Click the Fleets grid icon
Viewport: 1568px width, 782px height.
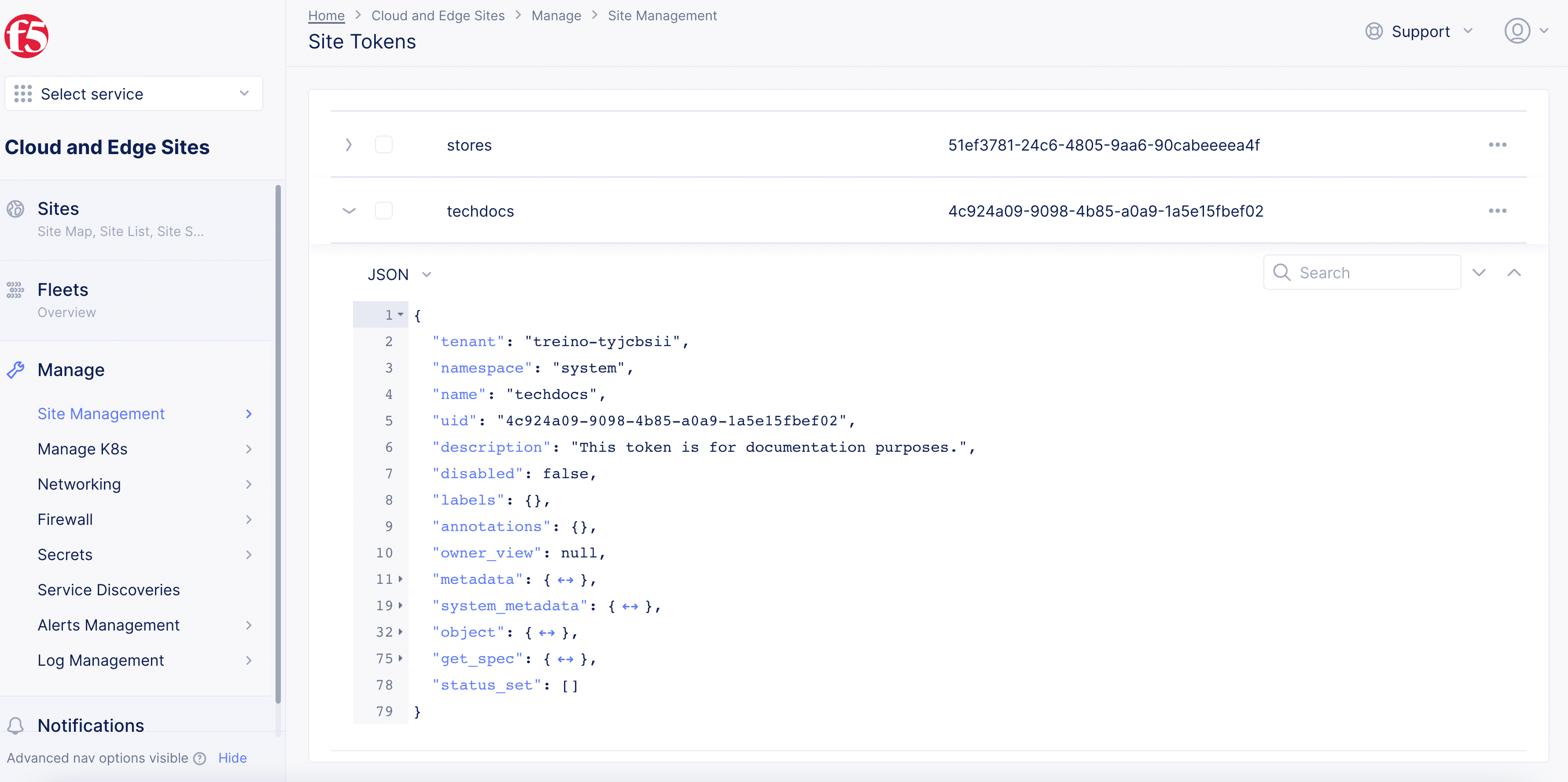coord(16,290)
